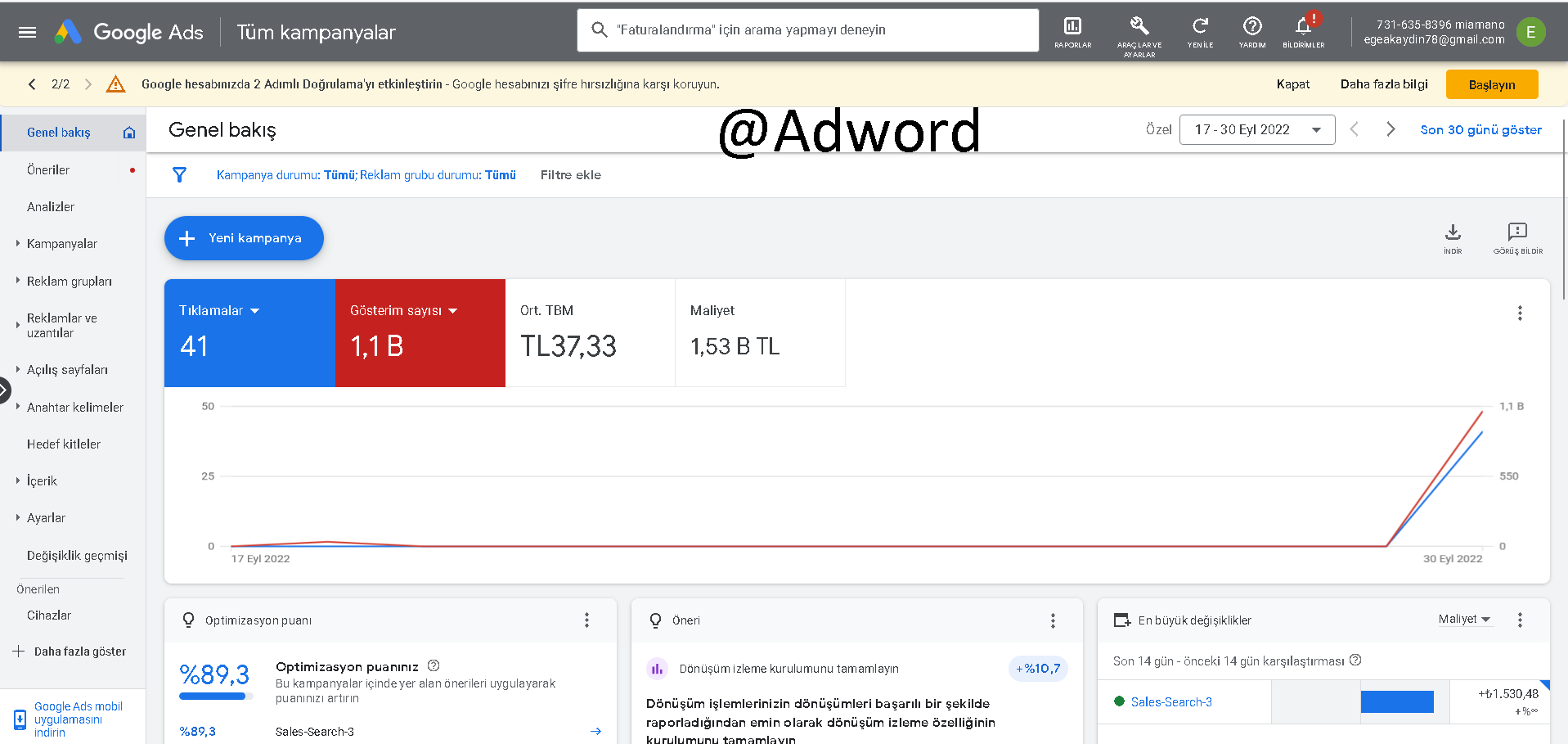Image resolution: width=1568 pixels, height=744 pixels.
Task: Expand Açılış sayfaları in the sidebar
Action: (x=18, y=370)
